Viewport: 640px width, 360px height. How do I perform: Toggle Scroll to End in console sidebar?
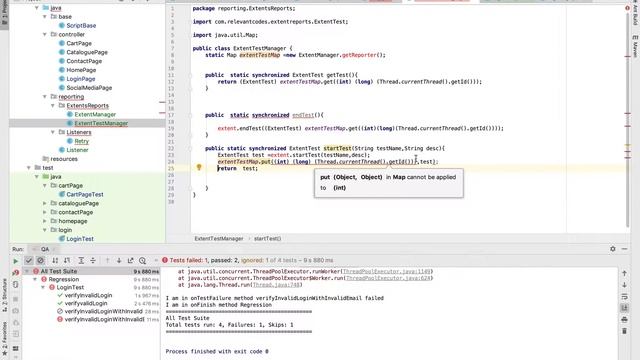[x=624, y=308]
